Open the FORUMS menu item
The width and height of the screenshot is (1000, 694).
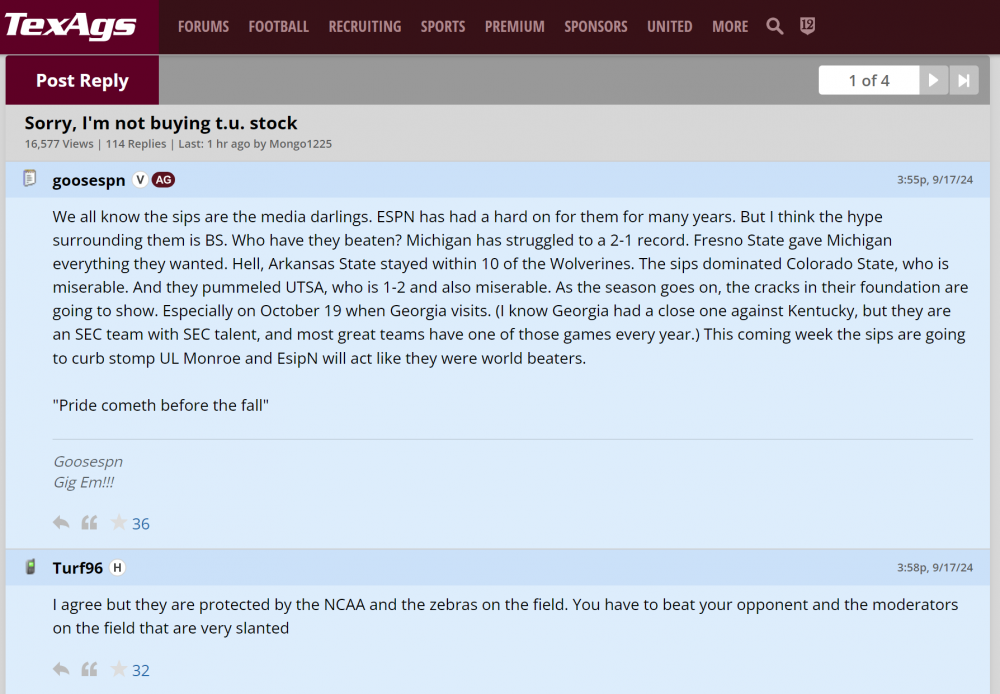pyautogui.click(x=203, y=27)
